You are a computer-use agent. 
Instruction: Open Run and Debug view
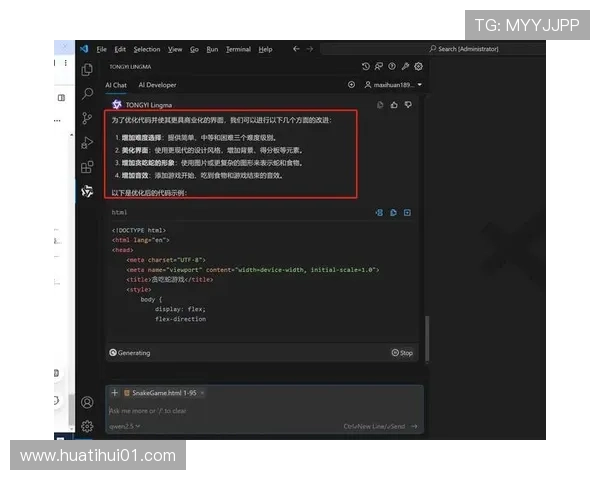(88, 142)
